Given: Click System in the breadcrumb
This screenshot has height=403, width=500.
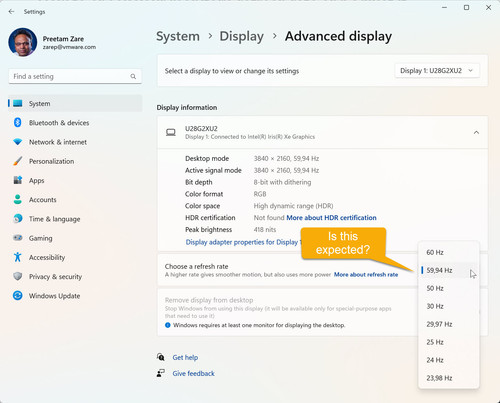Looking at the screenshot, I should (178, 36).
